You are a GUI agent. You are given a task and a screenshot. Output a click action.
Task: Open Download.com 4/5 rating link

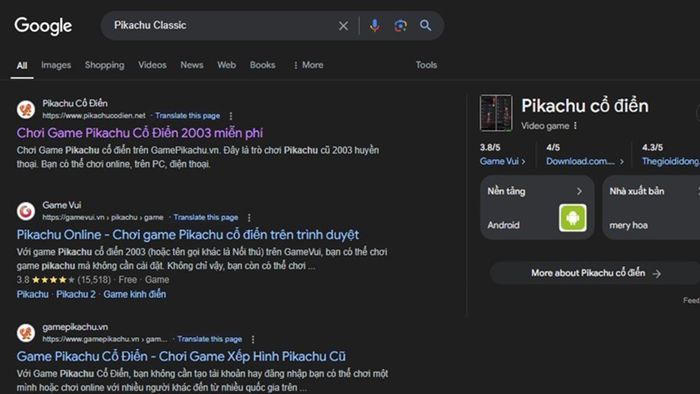(585, 162)
